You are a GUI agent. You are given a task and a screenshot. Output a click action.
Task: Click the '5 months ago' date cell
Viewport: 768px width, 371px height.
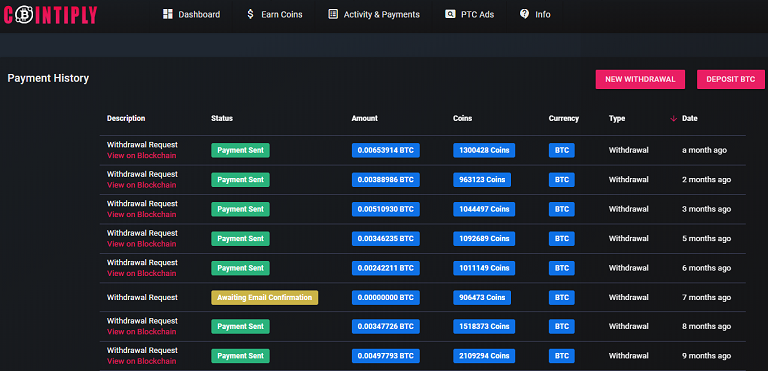pos(706,239)
